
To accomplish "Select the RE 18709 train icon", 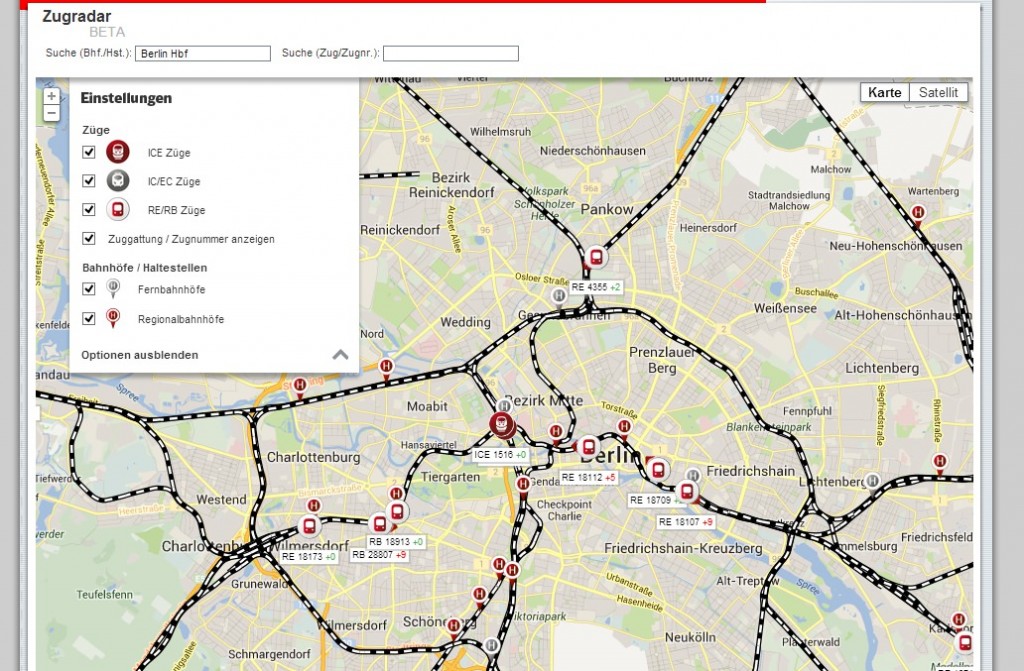I will pyautogui.click(x=658, y=470).
